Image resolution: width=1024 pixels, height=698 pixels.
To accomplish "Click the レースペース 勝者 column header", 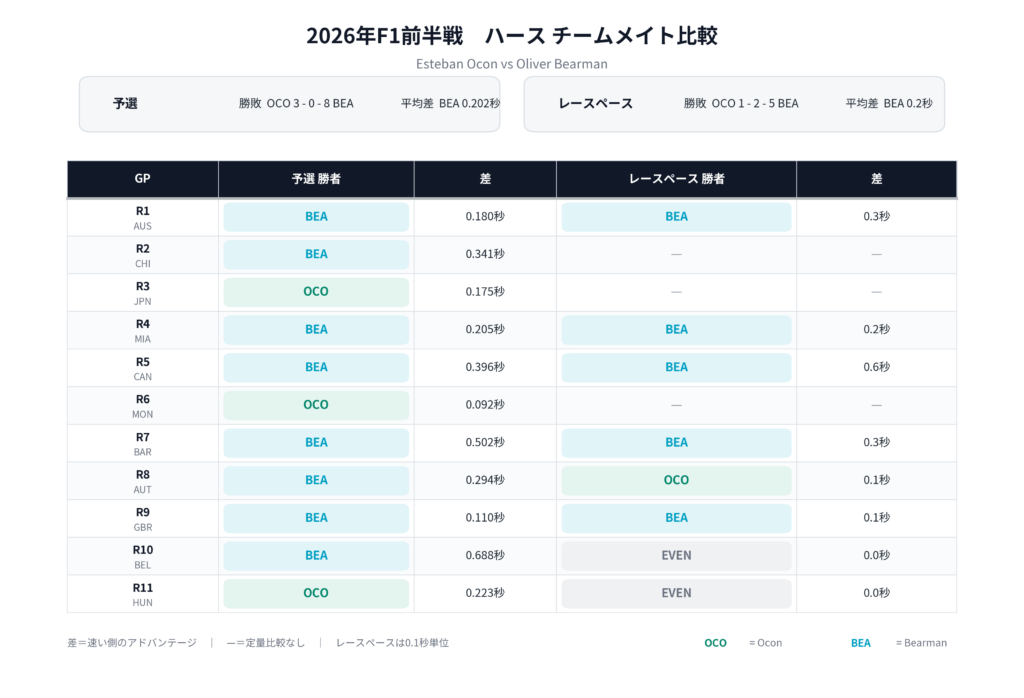I will (x=677, y=178).
